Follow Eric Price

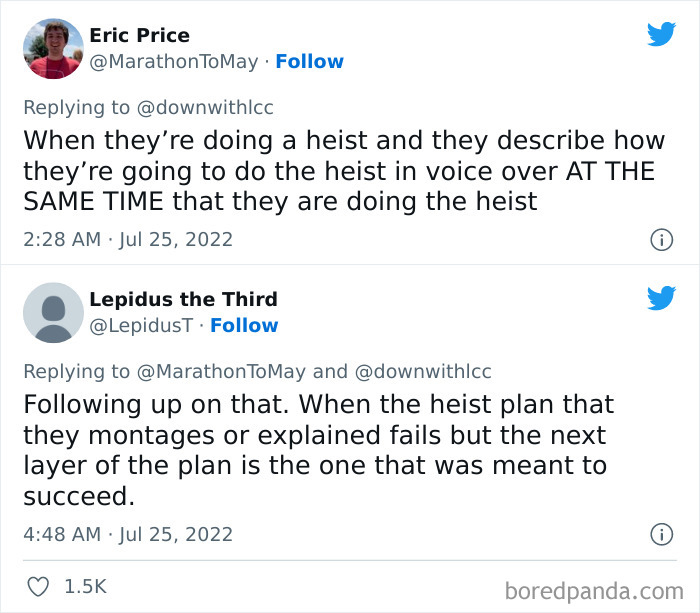[x=309, y=61]
